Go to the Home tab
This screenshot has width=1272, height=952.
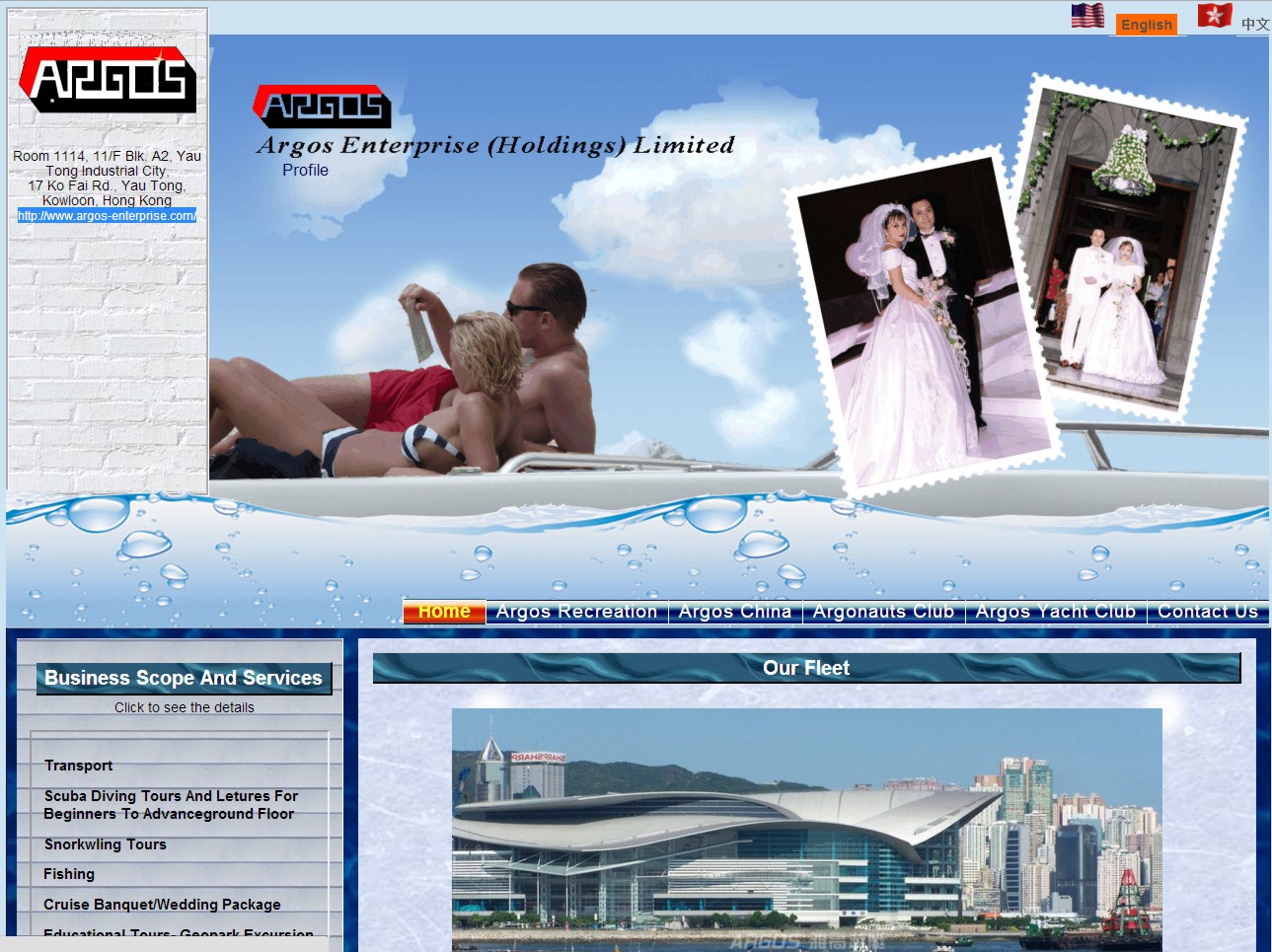[444, 612]
